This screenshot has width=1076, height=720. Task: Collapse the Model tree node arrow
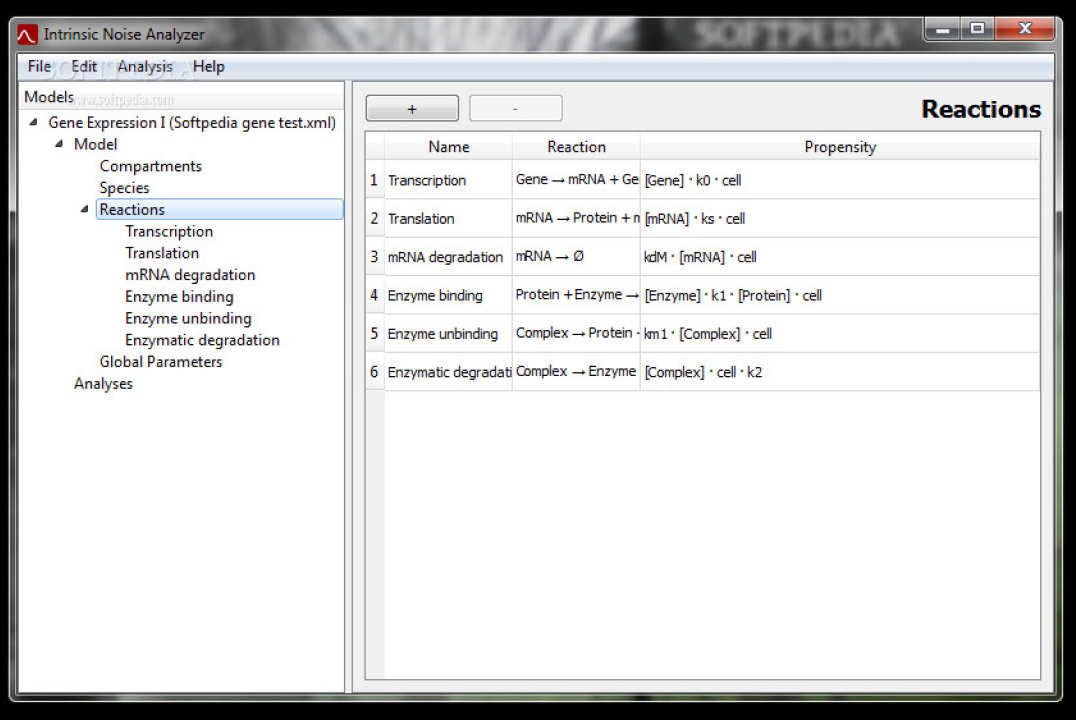click(x=60, y=145)
